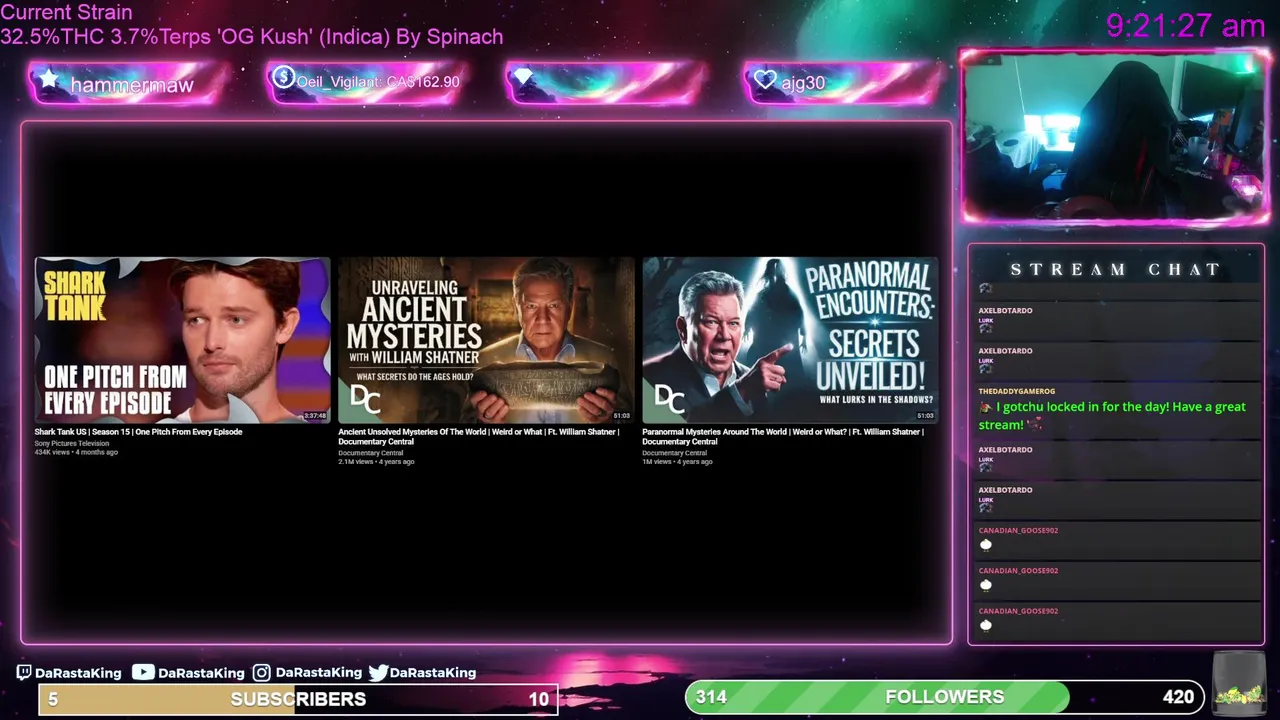Click the DaRastaKing handle beside the Twitch icon

[78, 673]
